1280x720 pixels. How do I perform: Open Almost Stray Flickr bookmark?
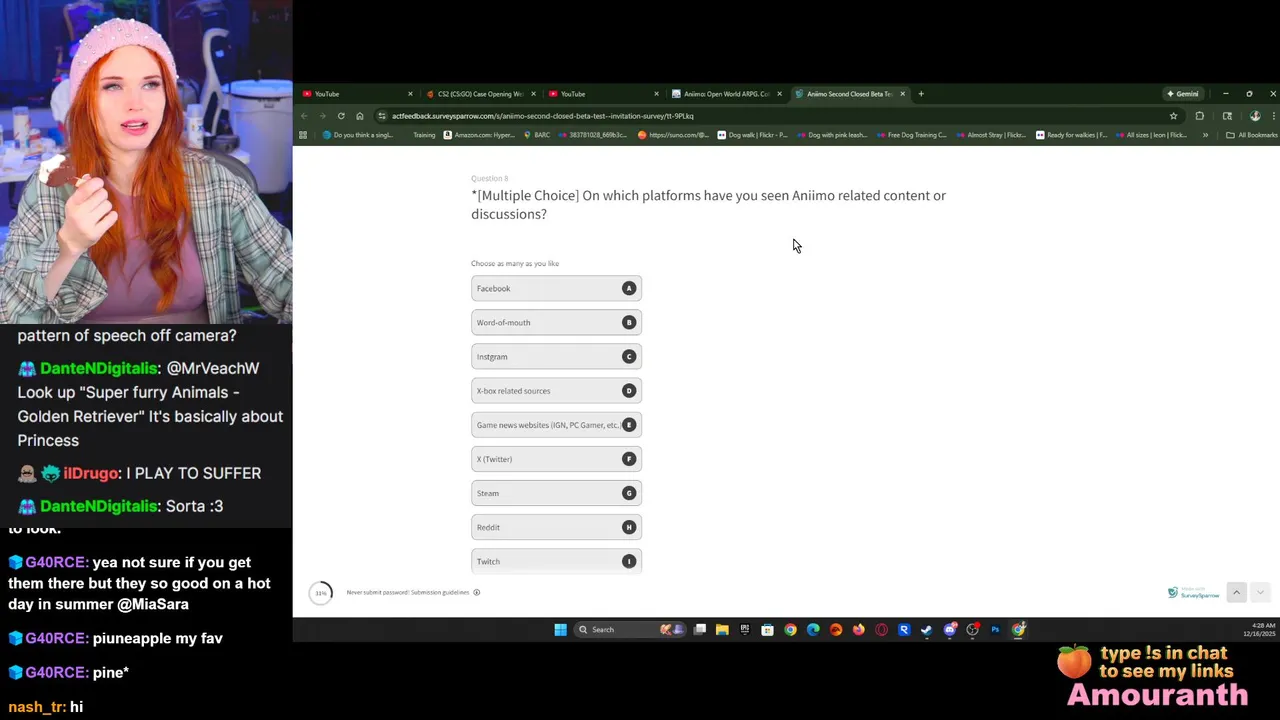pos(990,135)
